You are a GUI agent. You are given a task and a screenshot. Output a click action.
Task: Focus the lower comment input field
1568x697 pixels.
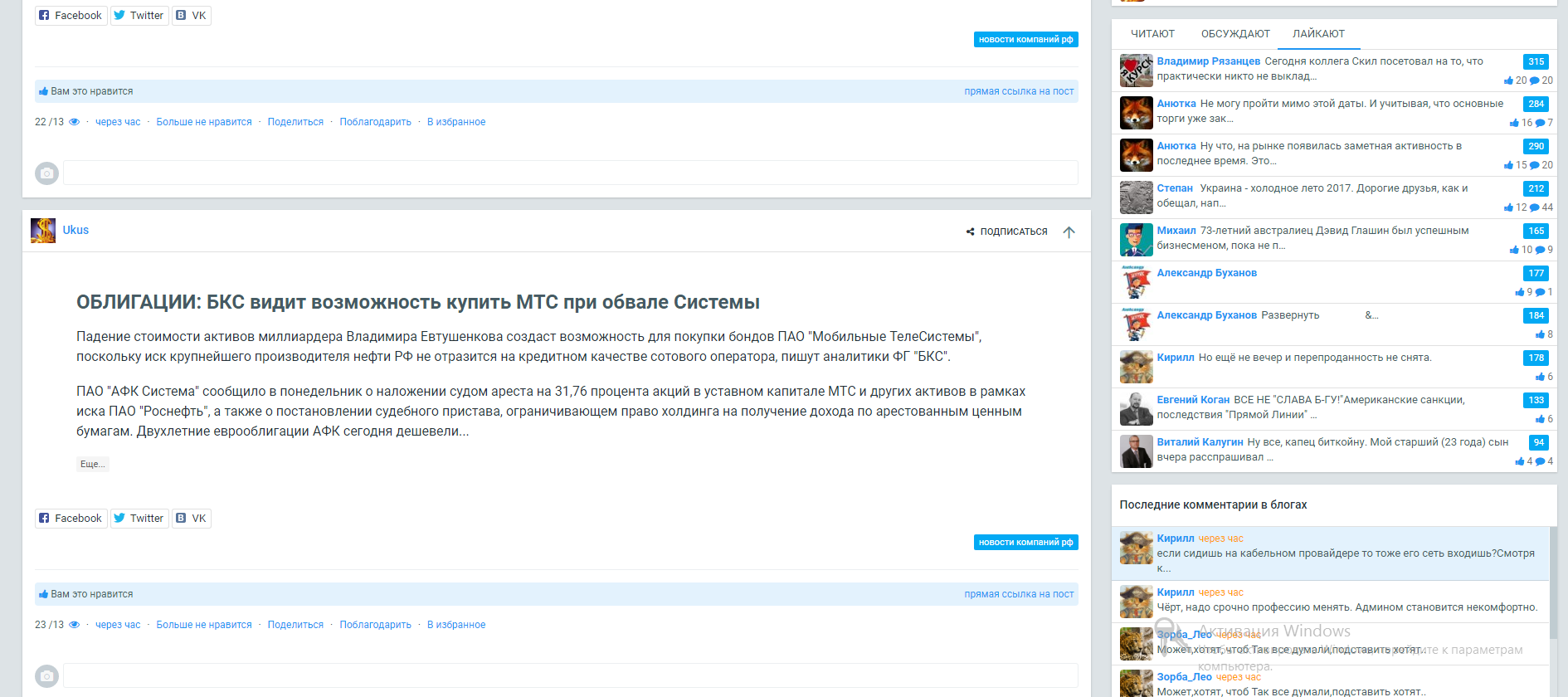click(571, 675)
